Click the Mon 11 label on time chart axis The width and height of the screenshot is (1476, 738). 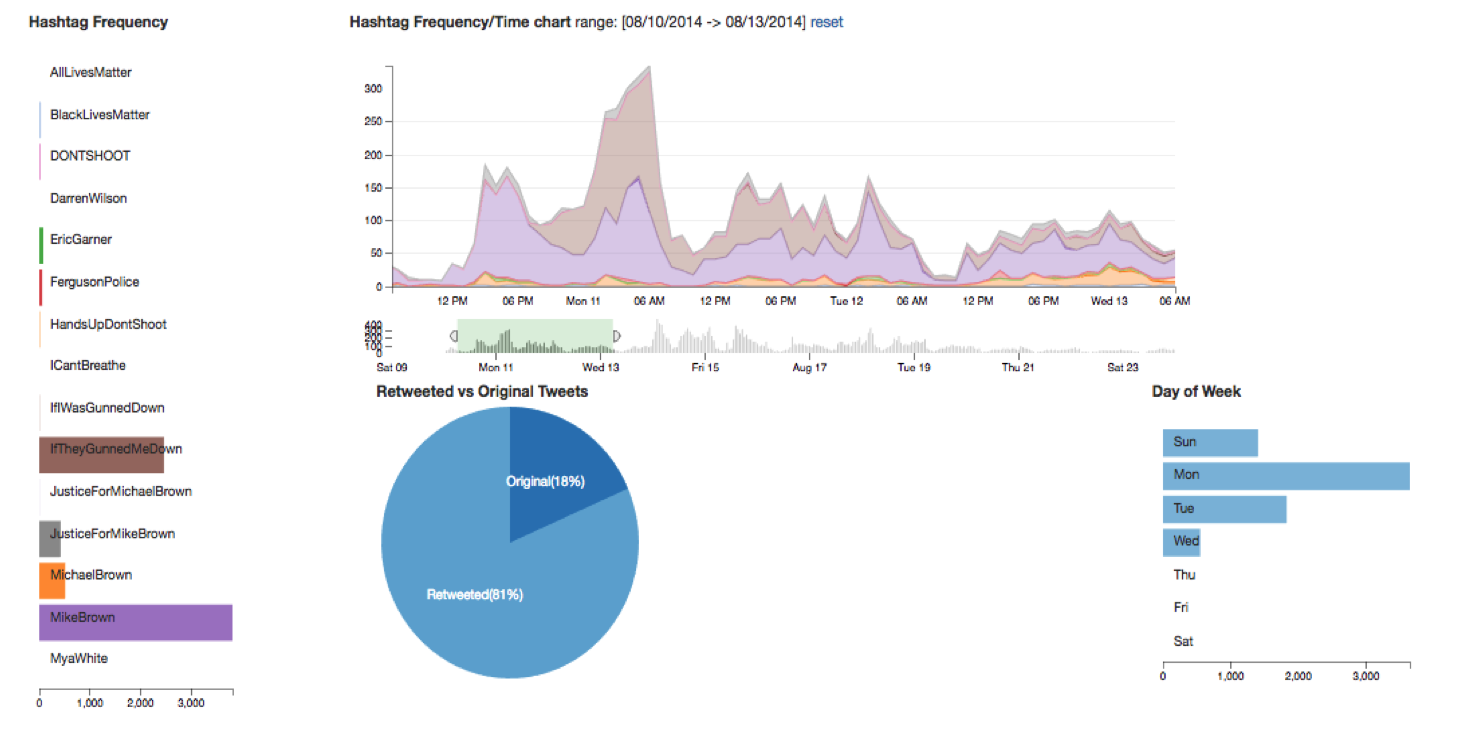[x=583, y=300]
